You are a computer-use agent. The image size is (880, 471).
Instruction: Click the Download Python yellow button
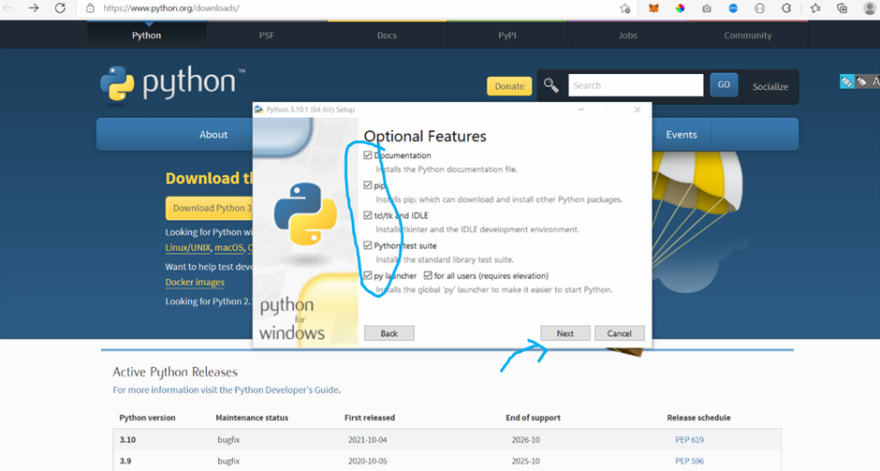[x=209, y=208]
